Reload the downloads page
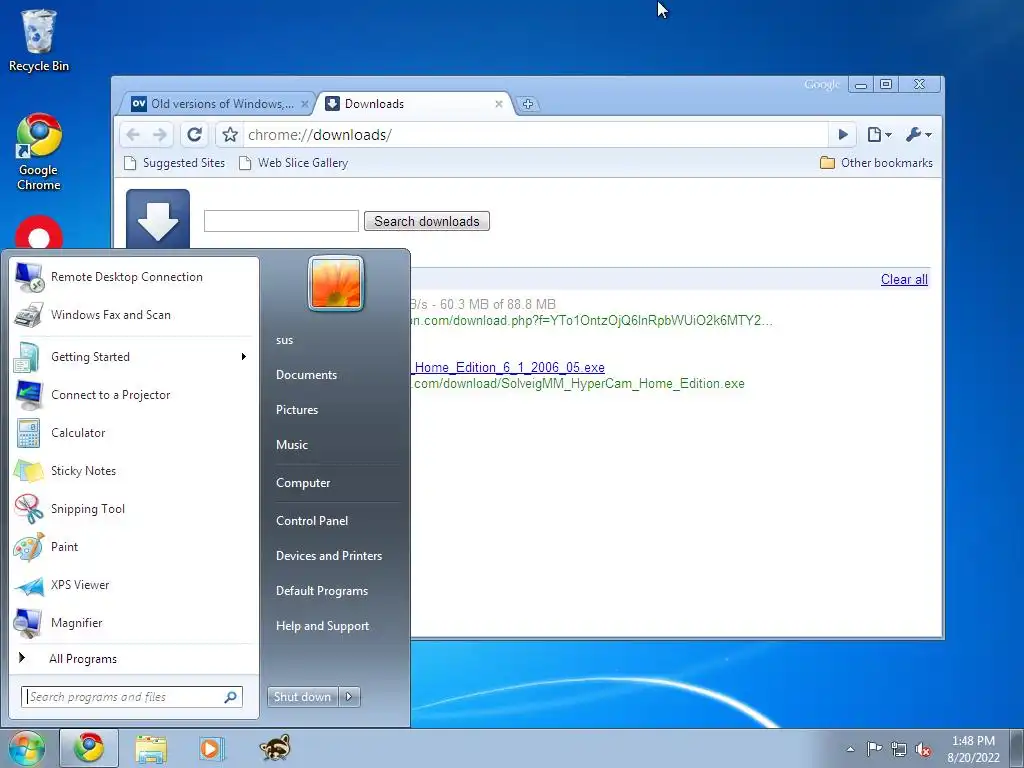This screenshot has height=768, width=1024. [194, 135]
